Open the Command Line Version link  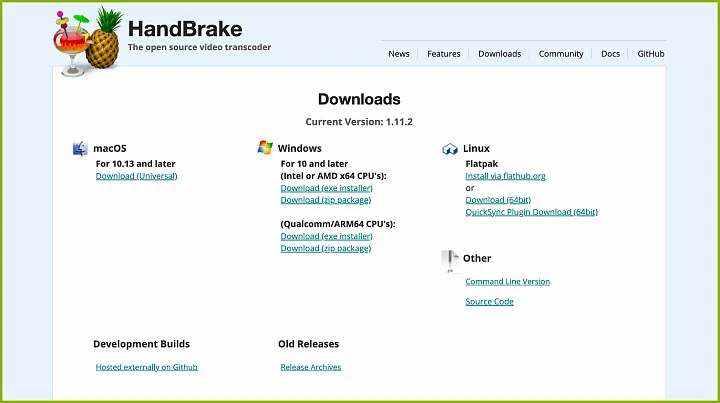tap(507, 282)
